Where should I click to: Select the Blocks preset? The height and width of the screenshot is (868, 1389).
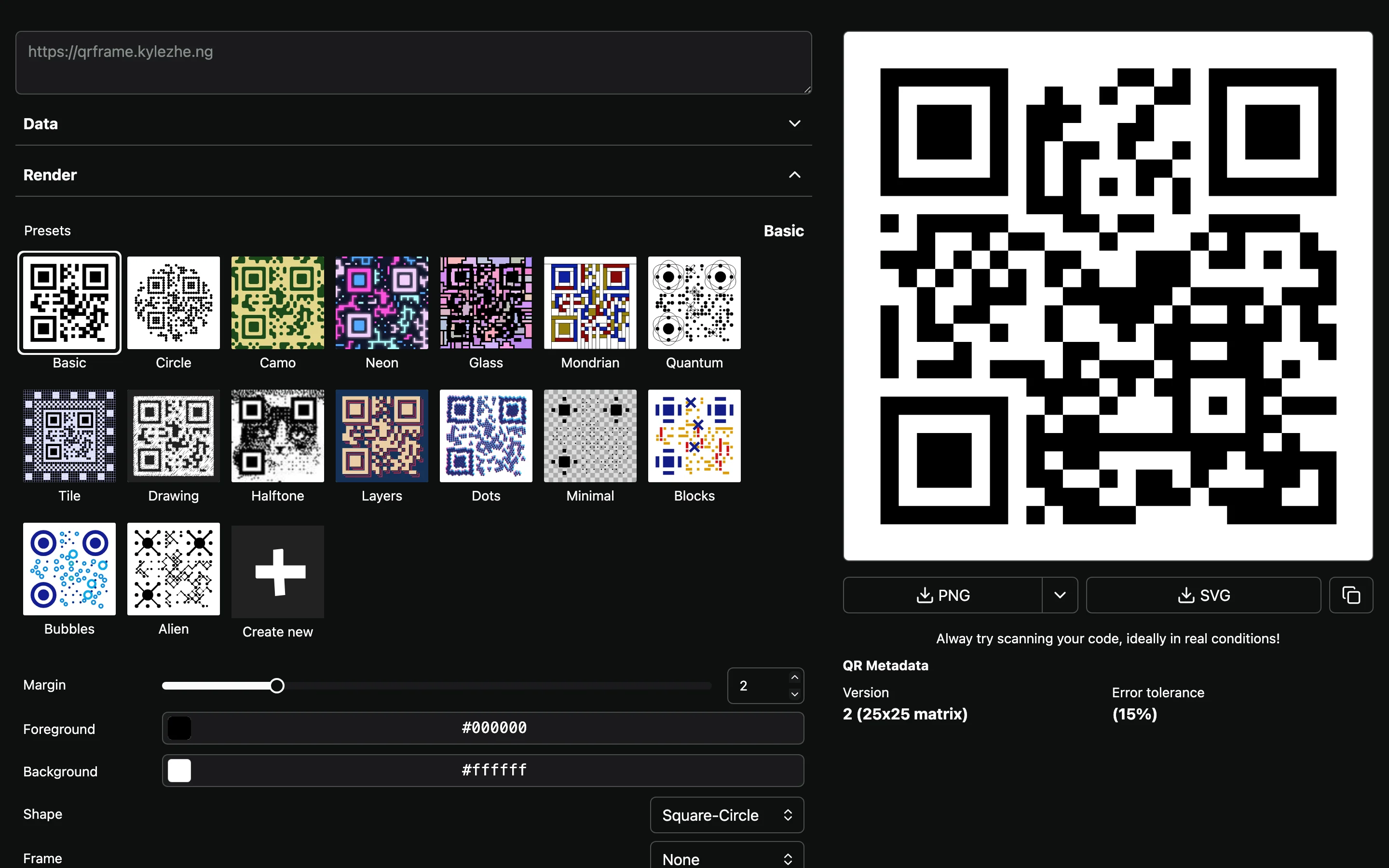(694, 436)
